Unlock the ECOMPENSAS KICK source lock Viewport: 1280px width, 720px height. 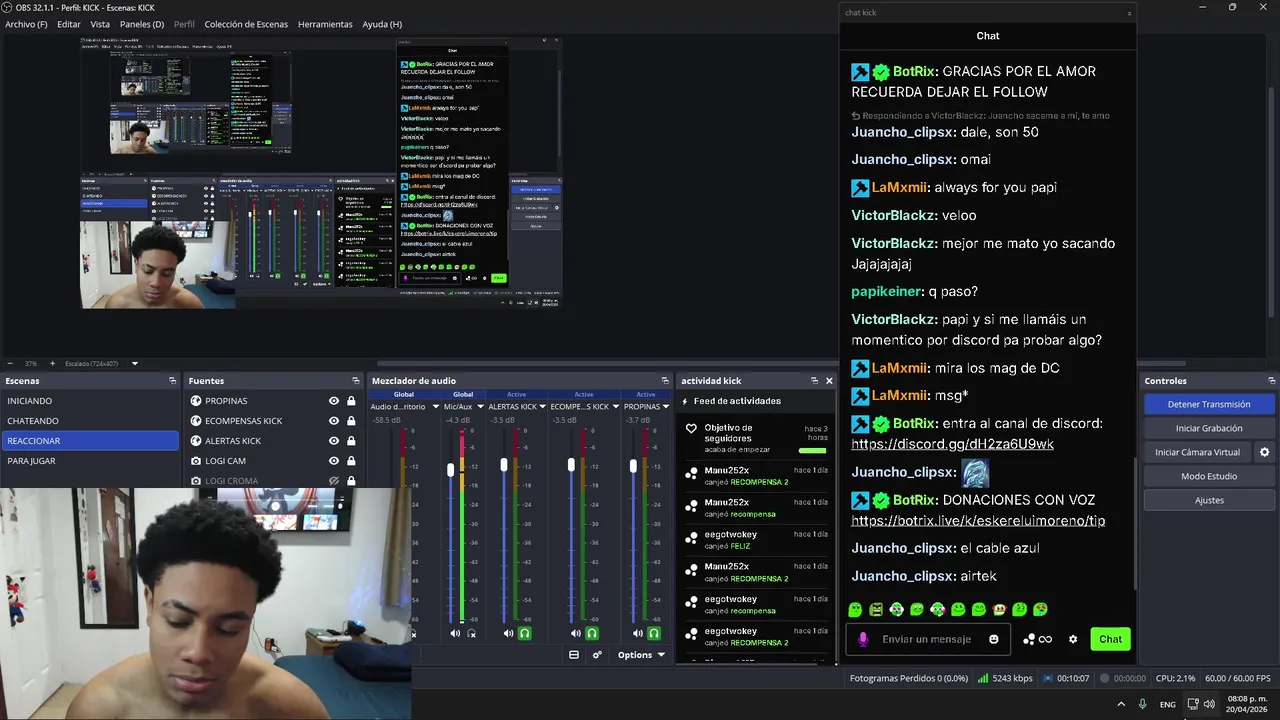click(x=351, y=421)
